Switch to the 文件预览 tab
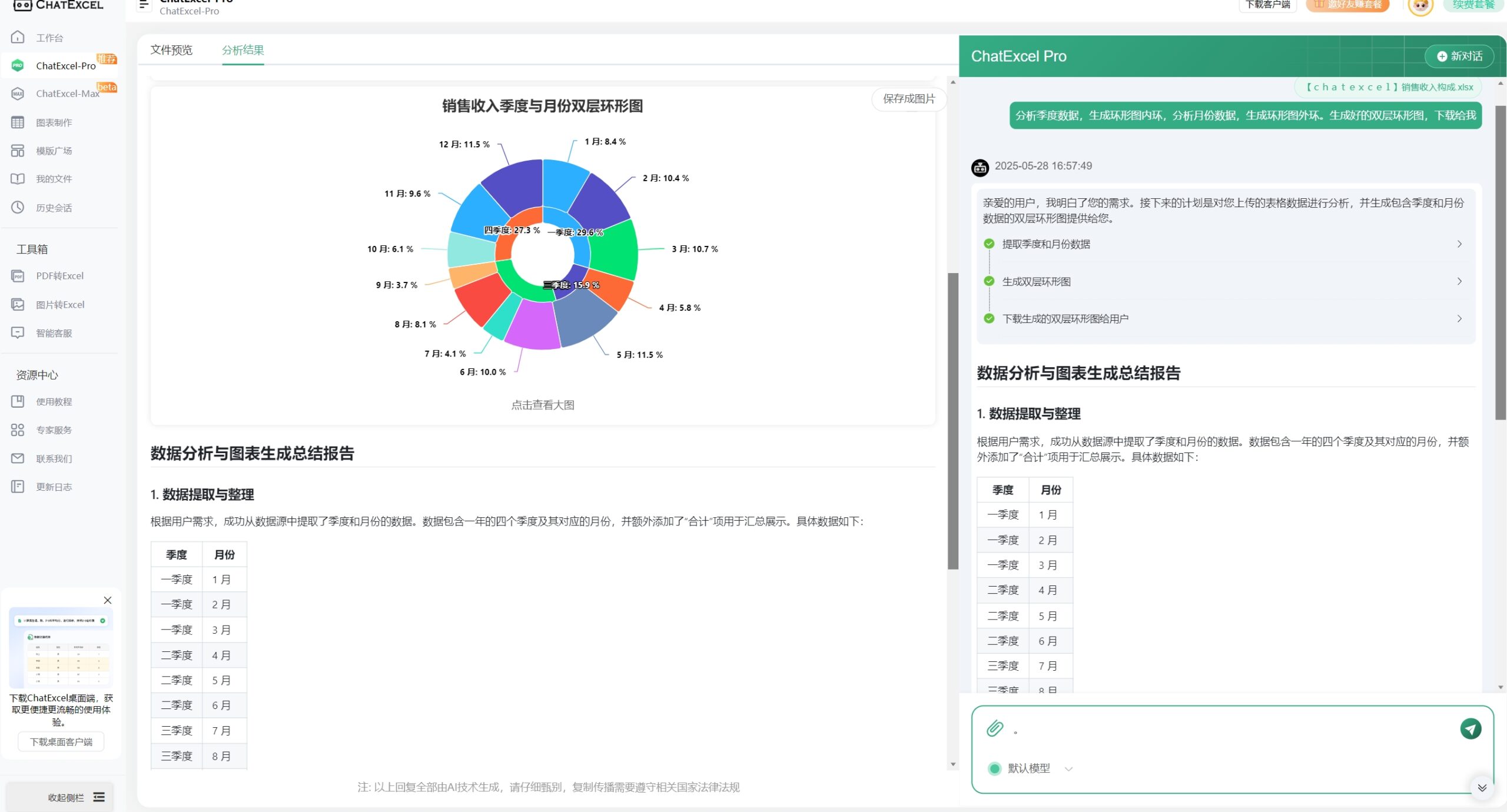1507x812 pixels. click(x=171, y=50)
